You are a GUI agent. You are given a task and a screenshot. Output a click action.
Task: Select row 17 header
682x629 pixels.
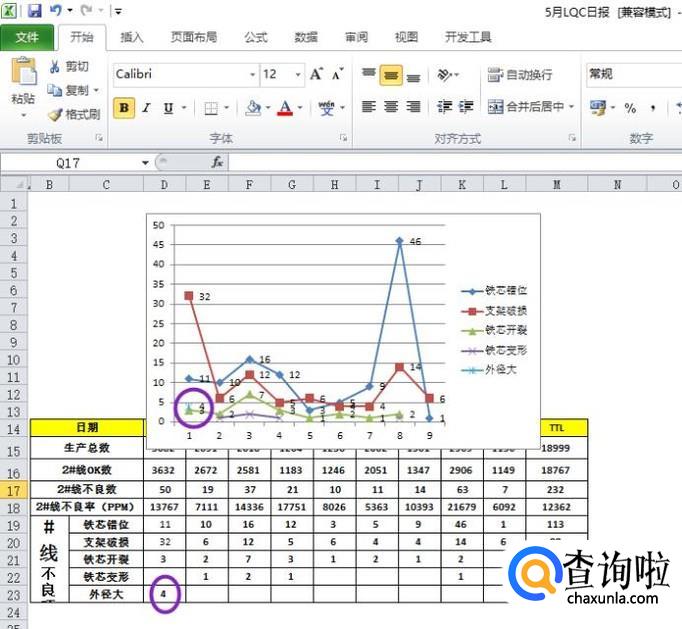pyautogui.click(x=13, y=491)
